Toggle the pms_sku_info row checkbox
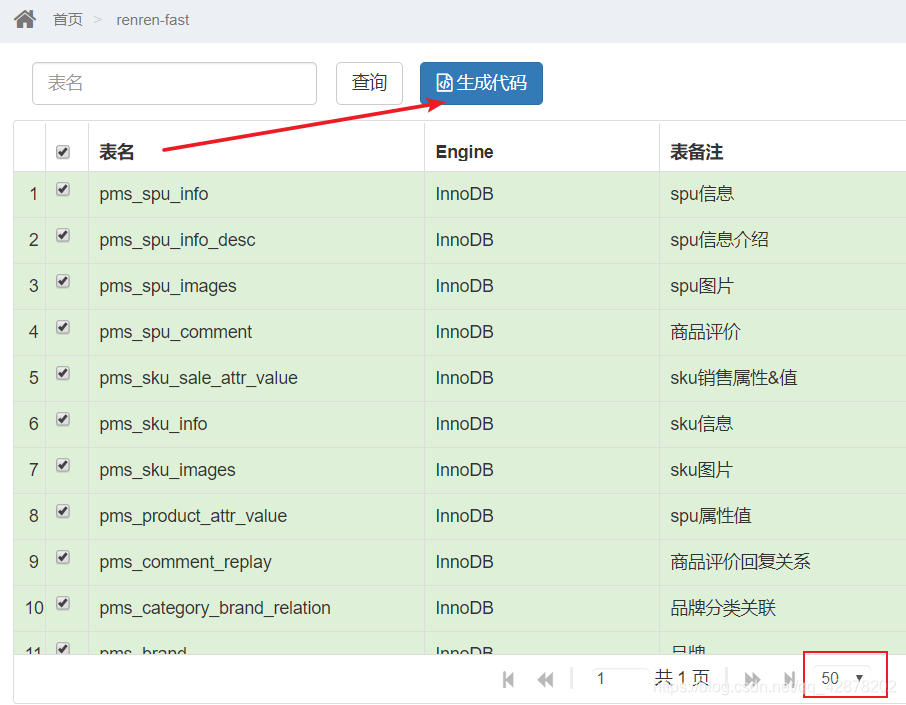Viewport: 906px width, 705px height. coord(63,419)
